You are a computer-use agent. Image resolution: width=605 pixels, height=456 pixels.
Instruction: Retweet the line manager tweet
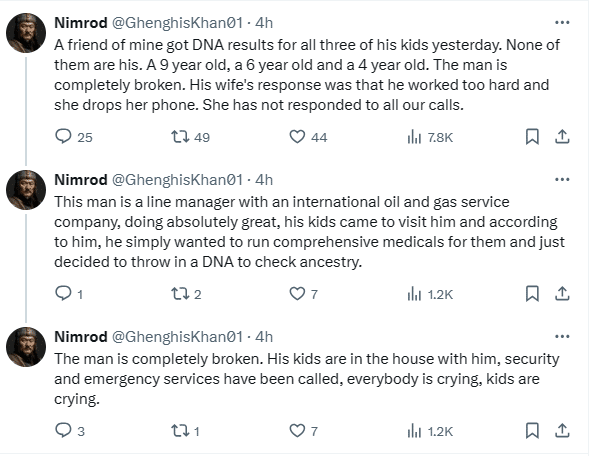click(x=179, y=294)
